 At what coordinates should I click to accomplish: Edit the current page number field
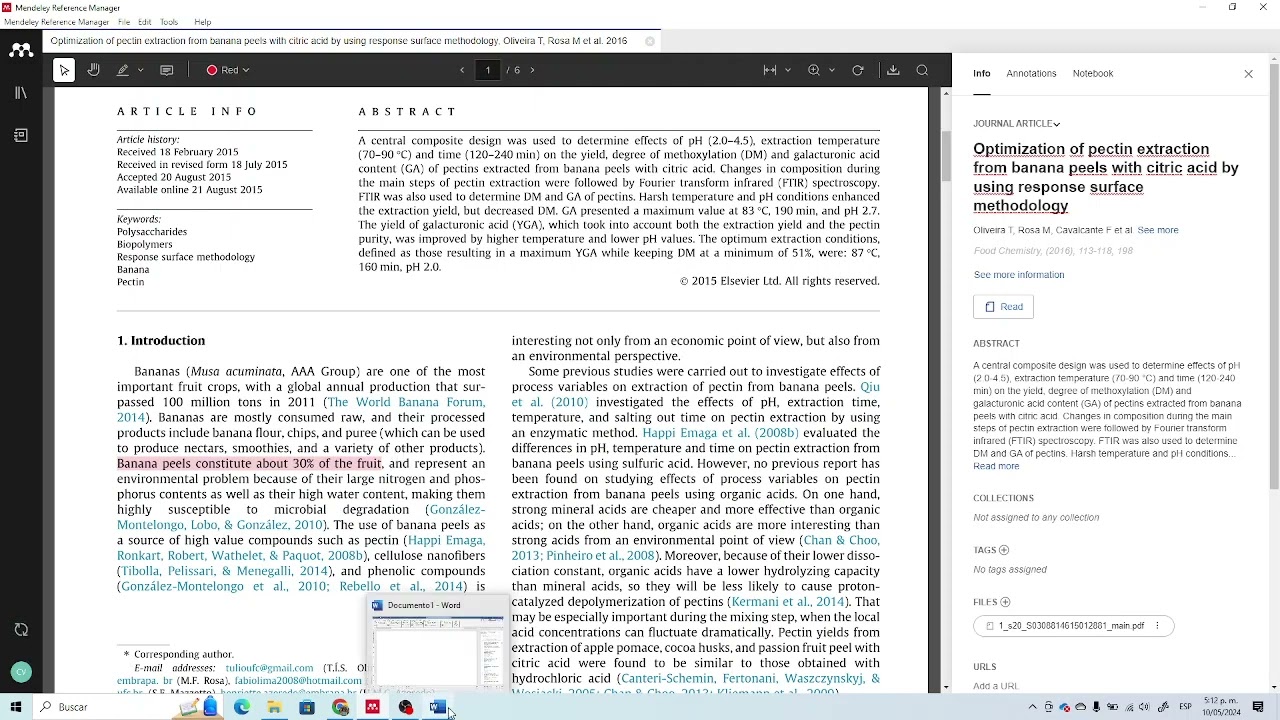[487, 70]
